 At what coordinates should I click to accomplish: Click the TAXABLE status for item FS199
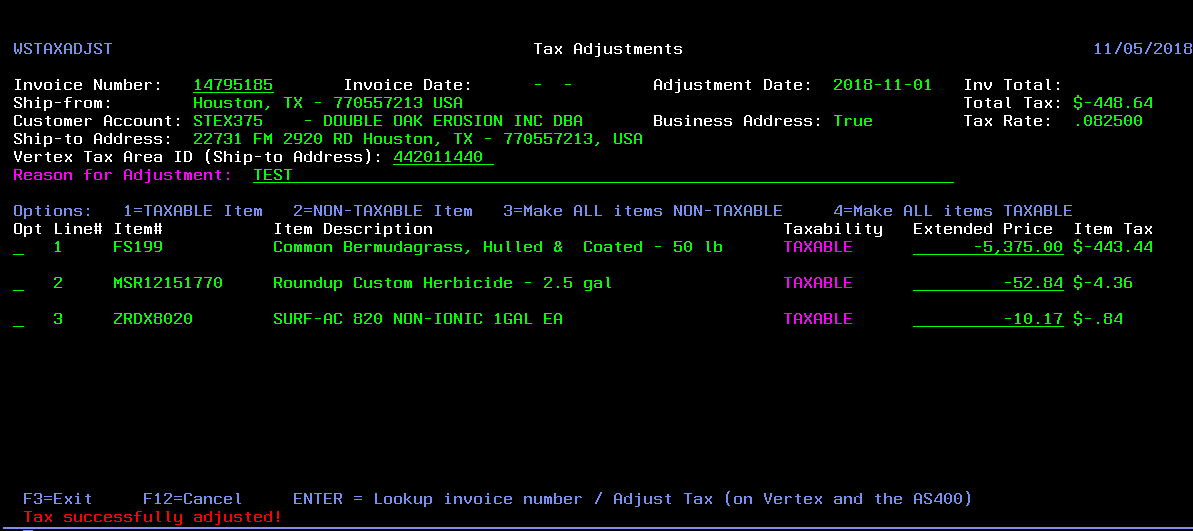click(x=818, y=247)
